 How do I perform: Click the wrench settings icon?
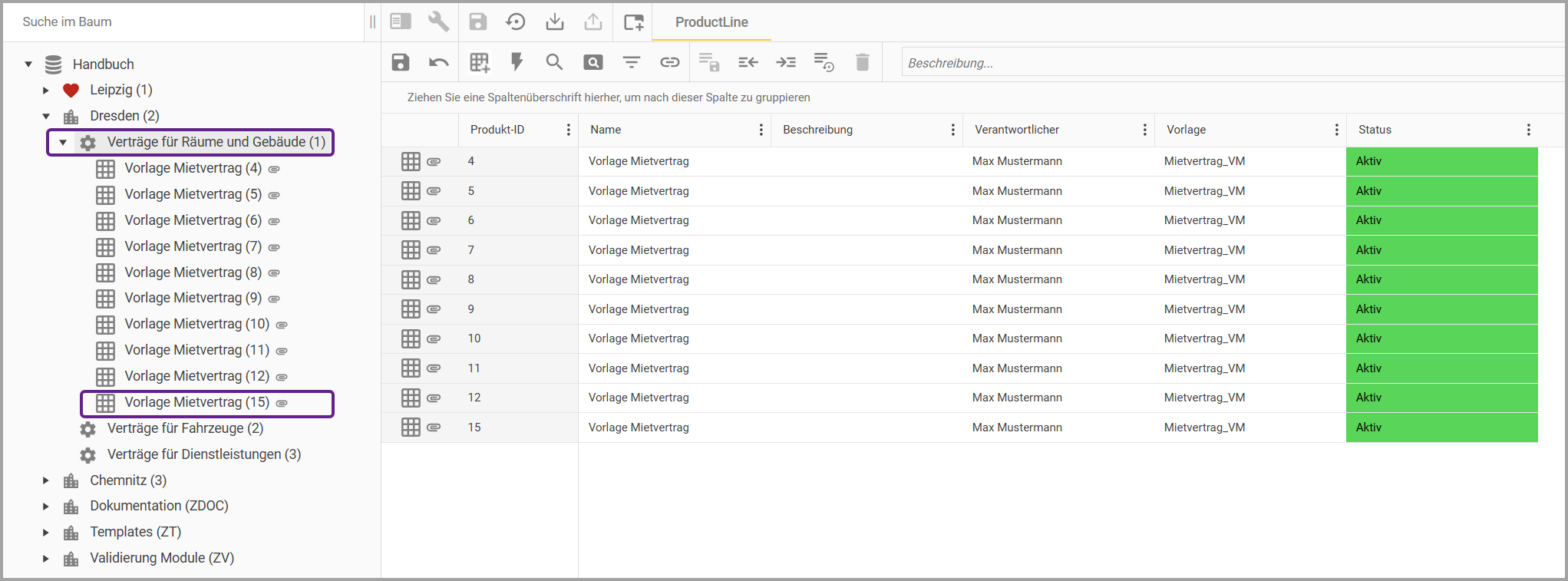point(438,21)
